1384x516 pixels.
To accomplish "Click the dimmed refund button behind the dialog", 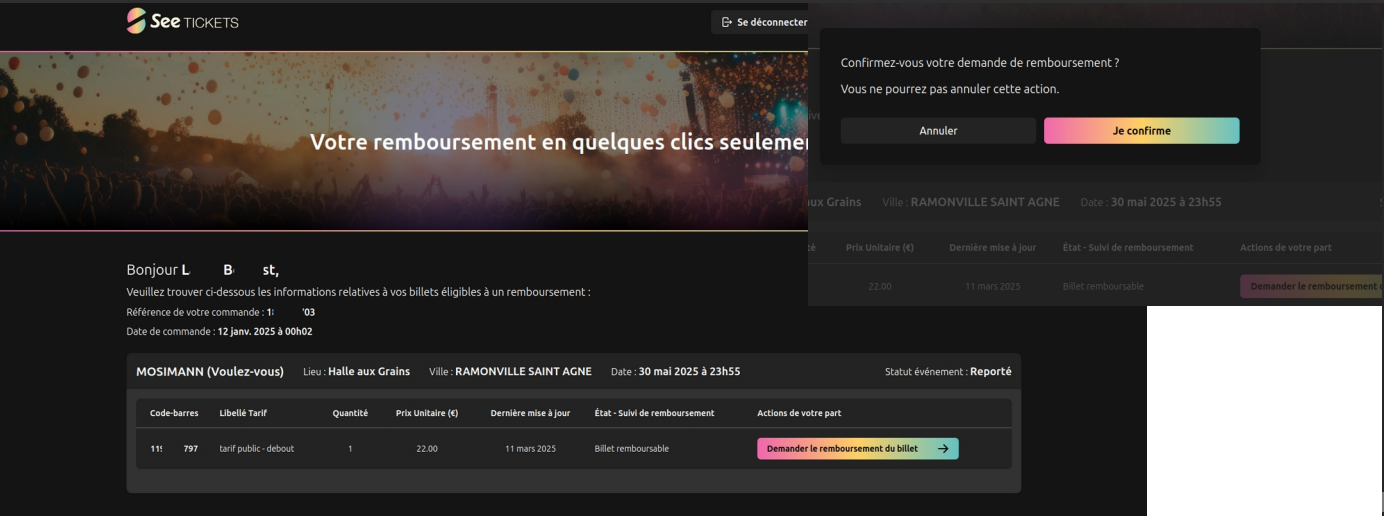I will click(1310, 286).
